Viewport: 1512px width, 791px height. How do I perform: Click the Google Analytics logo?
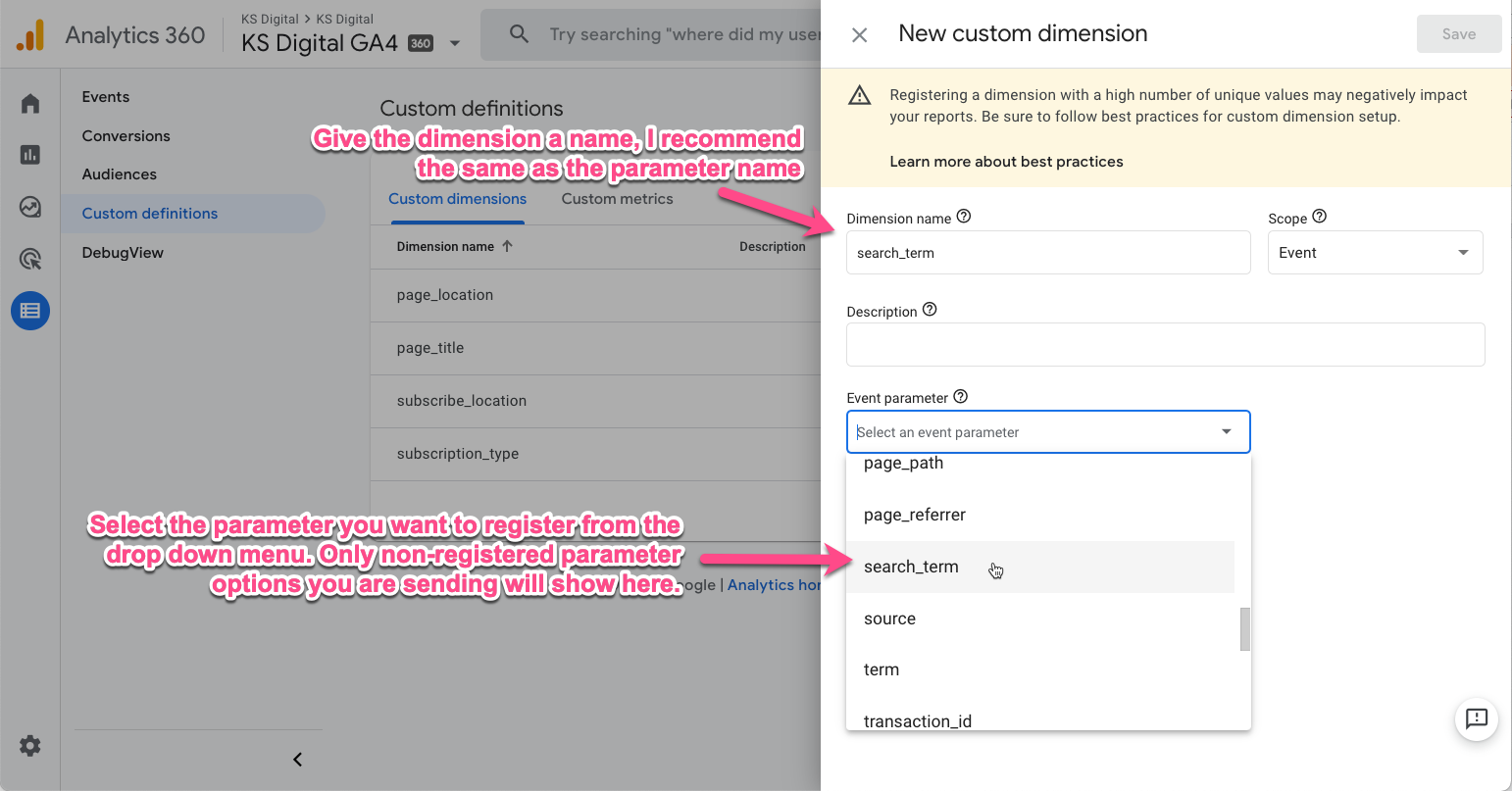[x=30, y=35]
